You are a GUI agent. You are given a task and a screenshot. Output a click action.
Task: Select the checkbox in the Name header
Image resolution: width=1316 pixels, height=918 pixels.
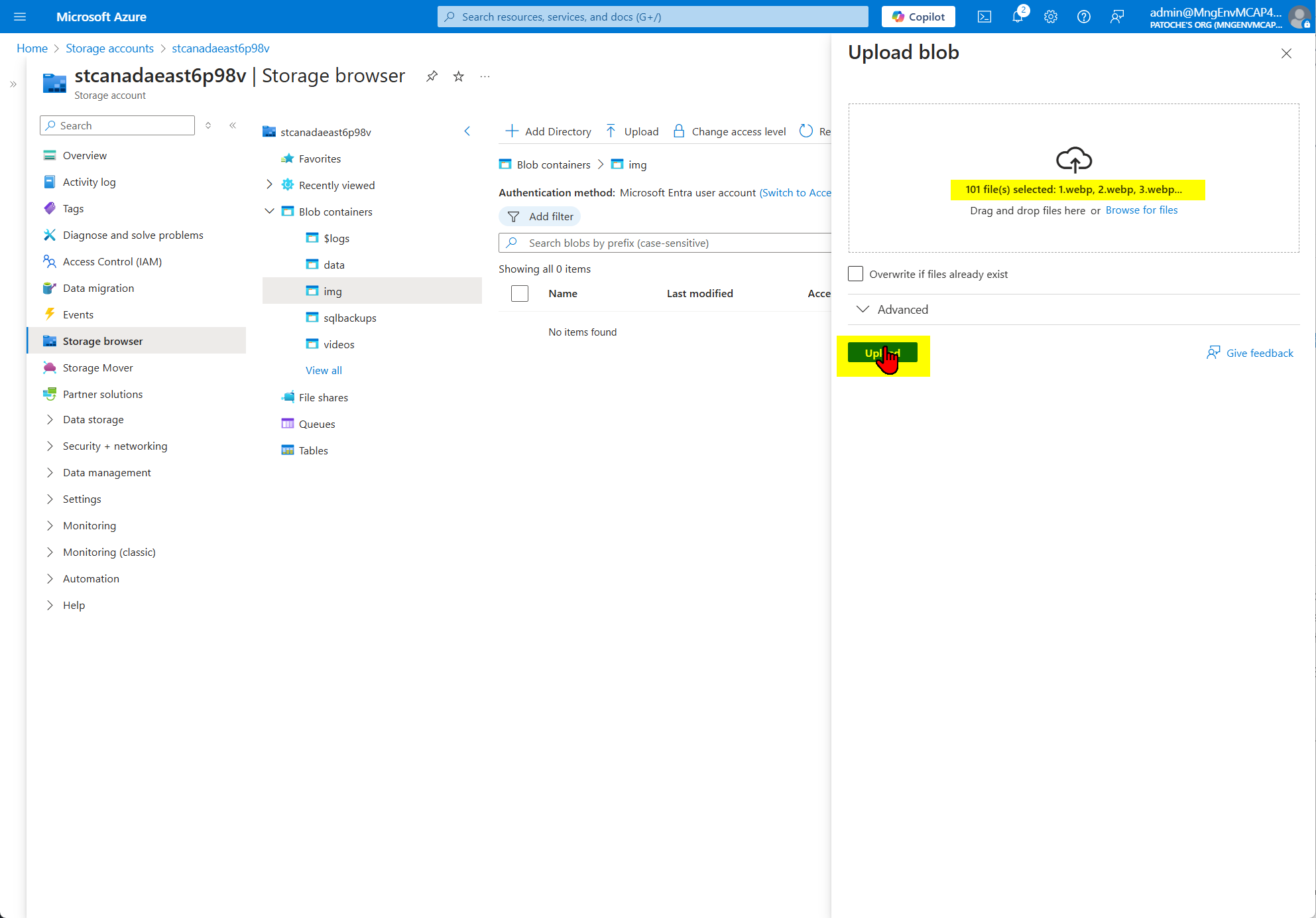coord(520,293)
